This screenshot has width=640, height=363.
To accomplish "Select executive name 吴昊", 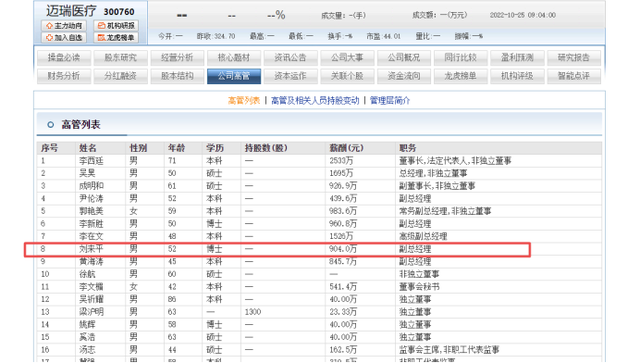I will [87, 174].
